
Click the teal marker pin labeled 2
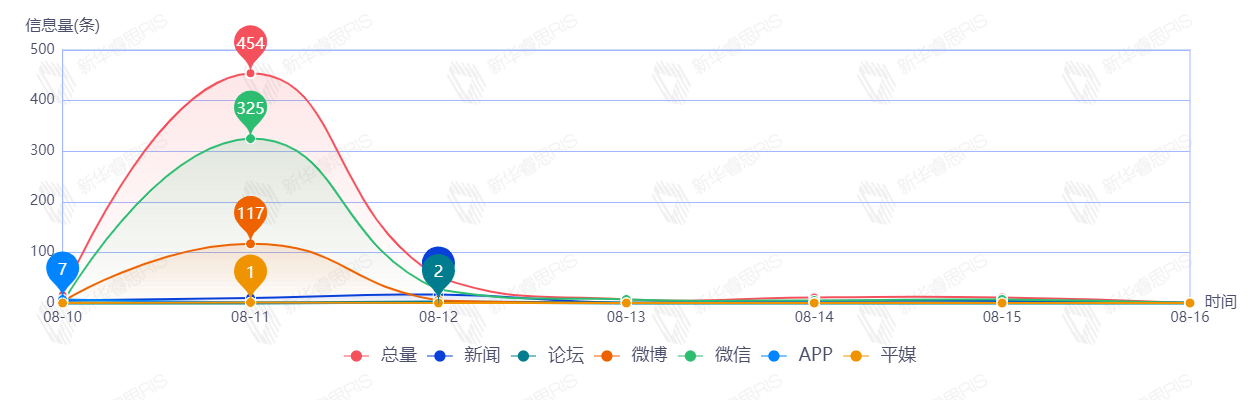click(438, 270)
